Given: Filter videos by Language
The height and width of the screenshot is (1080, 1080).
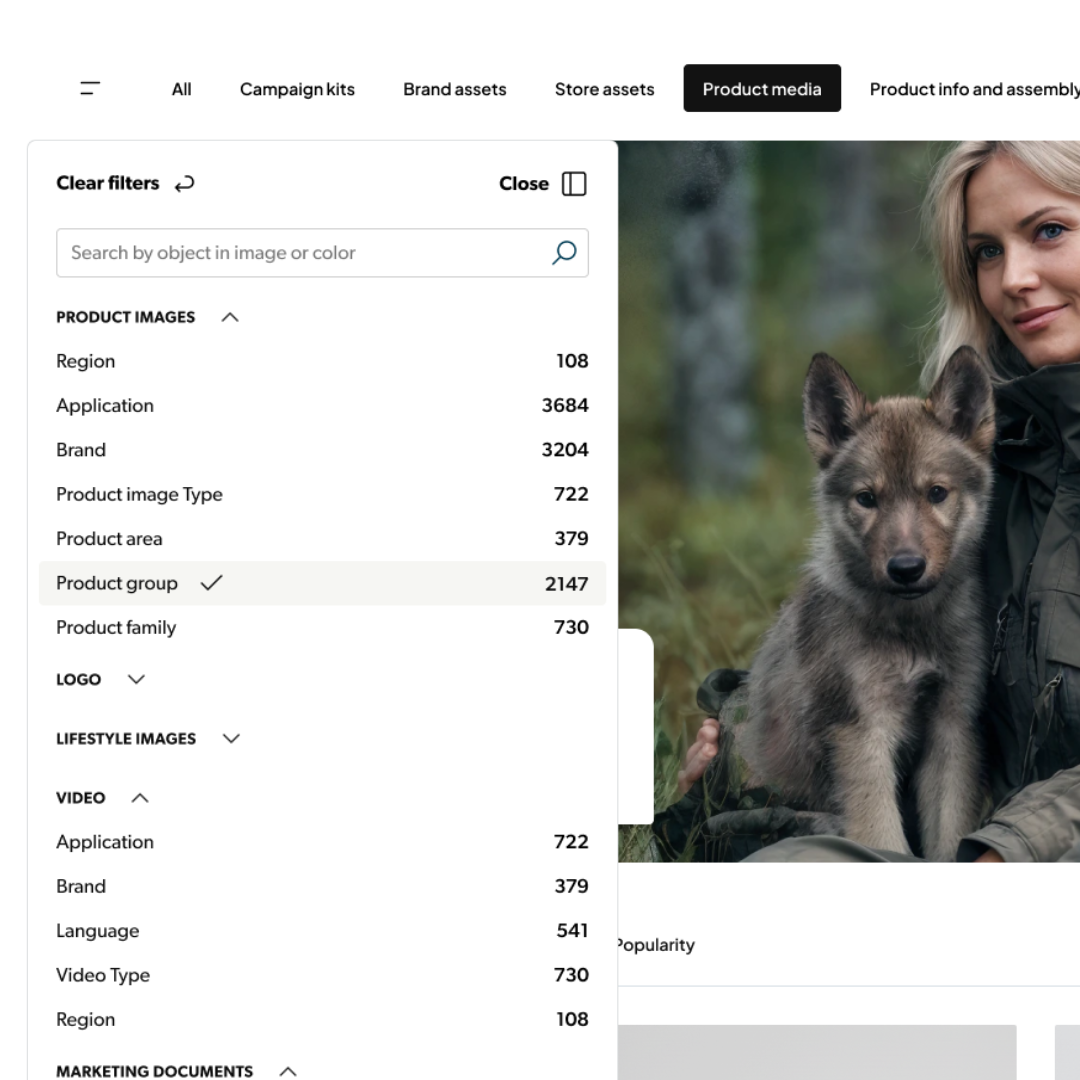Looking at the screenshot, I should pos(98,931).
